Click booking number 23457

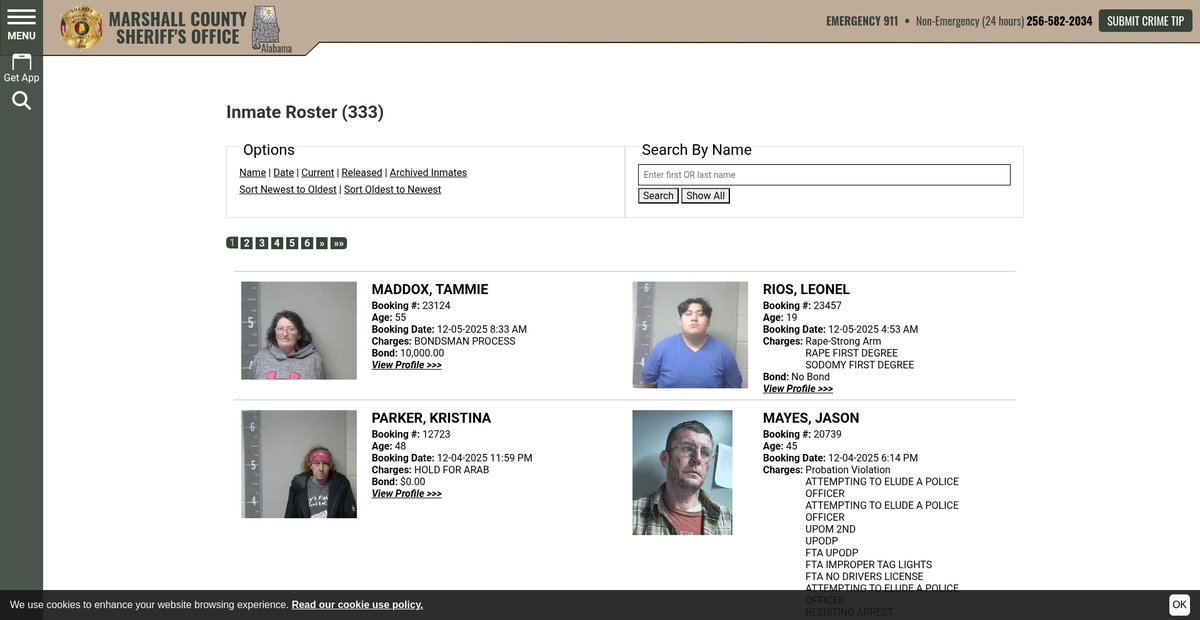click(828, 306)
